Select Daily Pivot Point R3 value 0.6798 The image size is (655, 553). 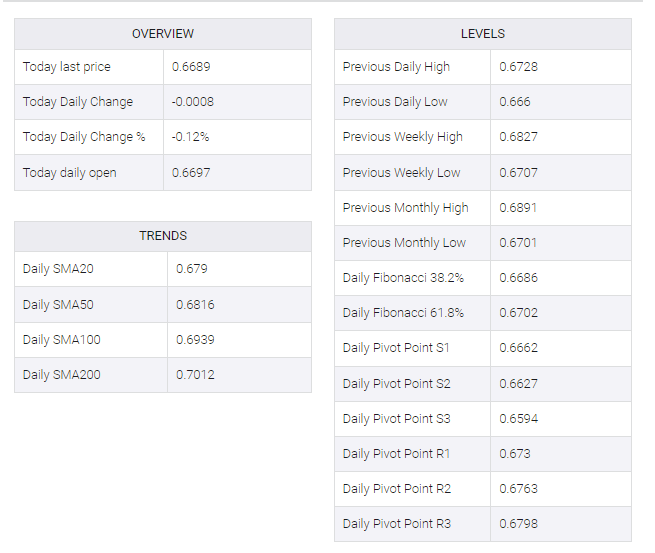click(x=518, y=524)
